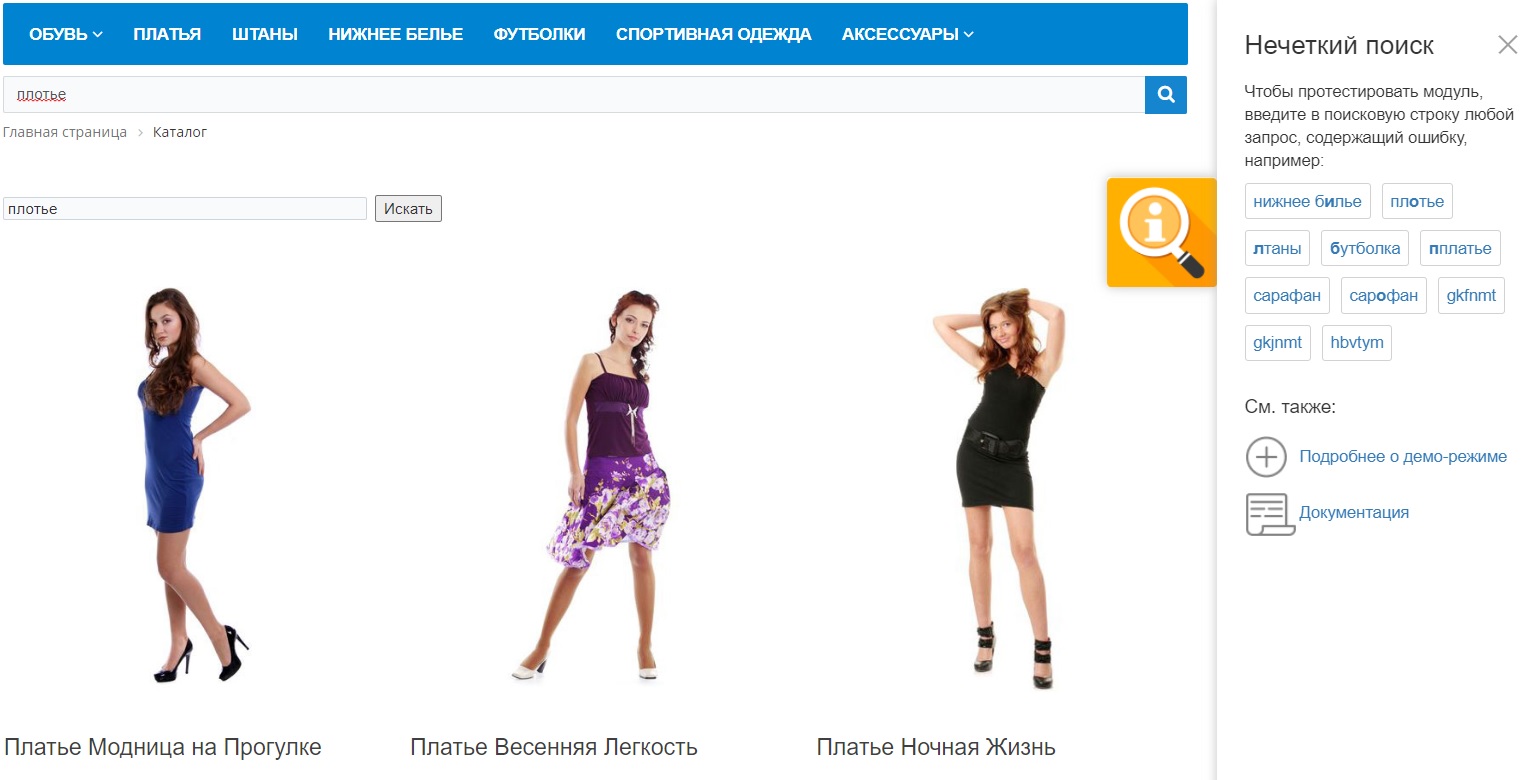Viewport: 1536px width, 780px height.
Task: Click the Искать button
Action: click(x=408, y=209)
